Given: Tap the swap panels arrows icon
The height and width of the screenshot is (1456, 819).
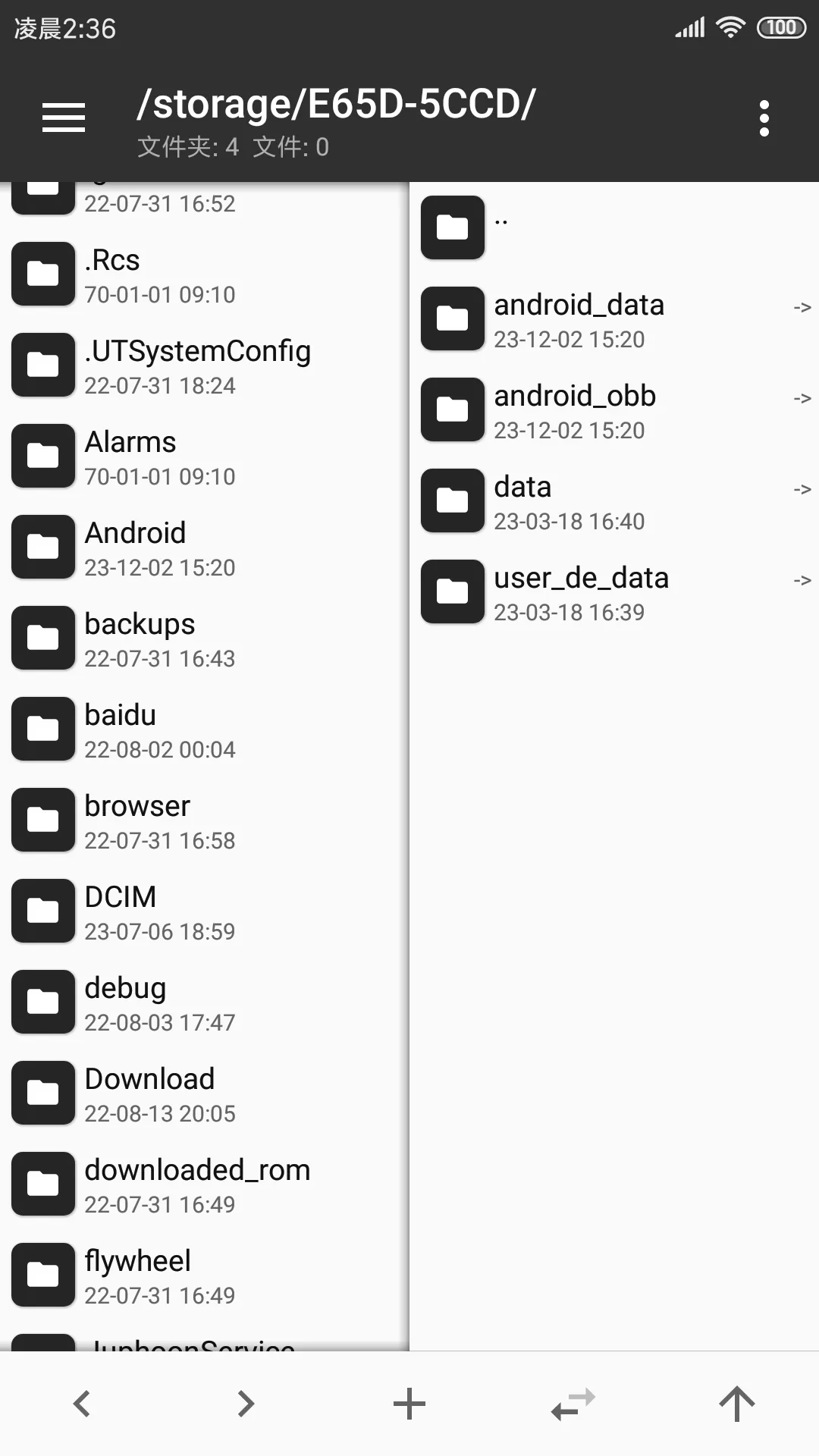Looking at the screenshot, I should click(x=573, y=1404).
